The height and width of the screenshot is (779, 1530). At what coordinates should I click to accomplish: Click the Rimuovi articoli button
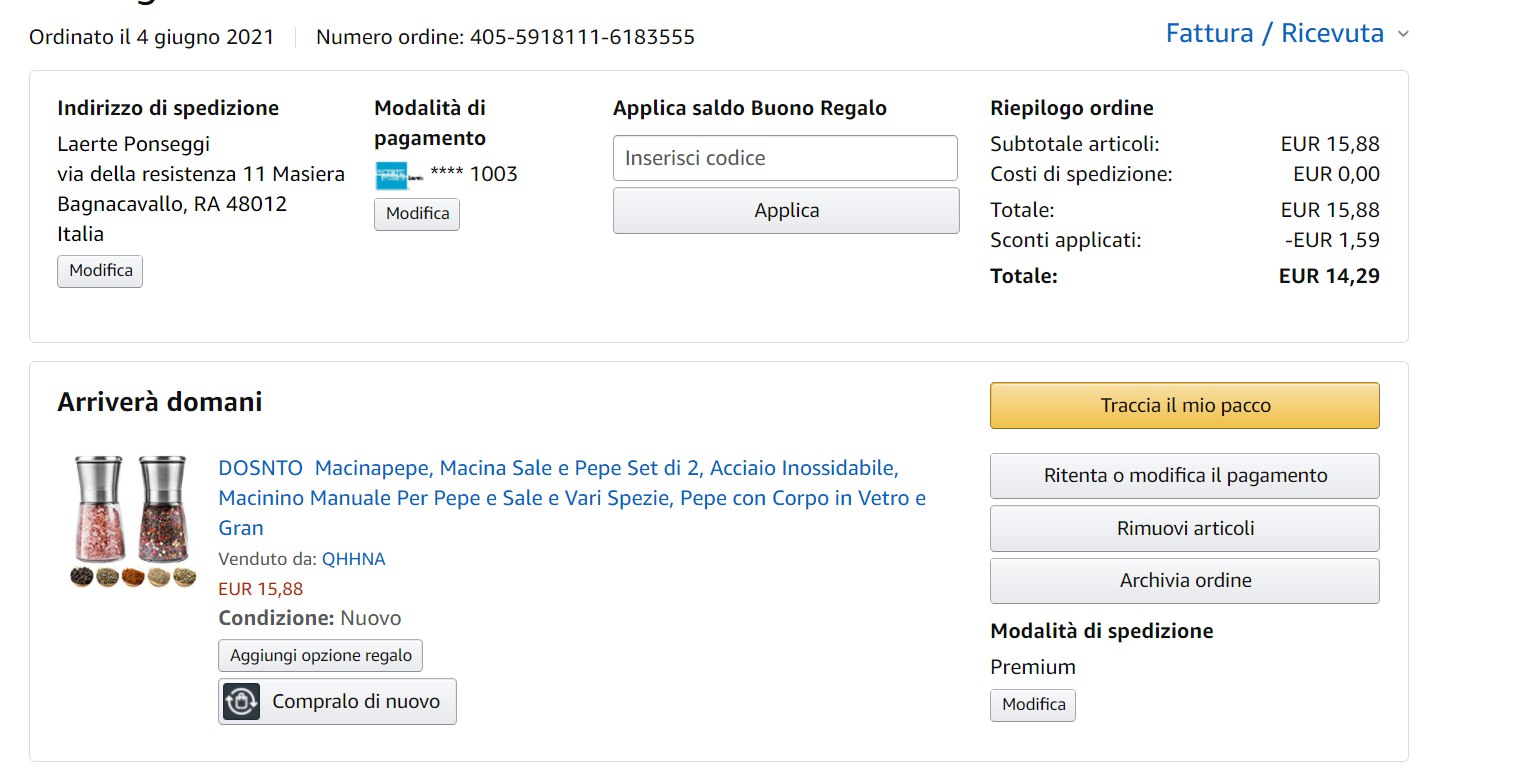coord(1184,528)
